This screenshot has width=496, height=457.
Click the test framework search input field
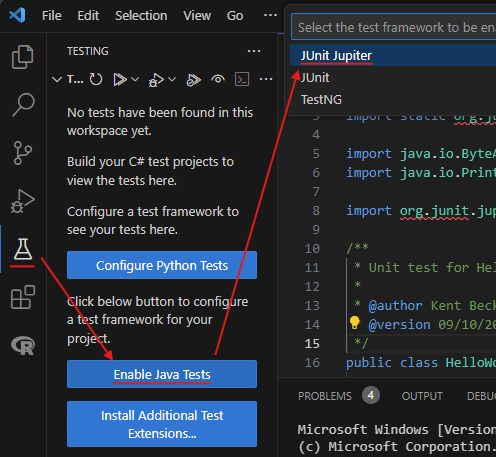coord(394,27)
